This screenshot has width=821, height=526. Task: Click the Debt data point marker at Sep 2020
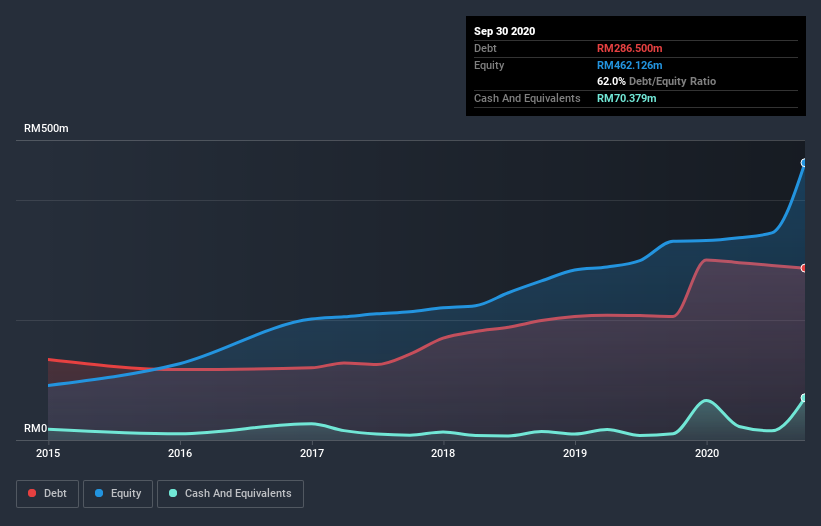[804, 268]
